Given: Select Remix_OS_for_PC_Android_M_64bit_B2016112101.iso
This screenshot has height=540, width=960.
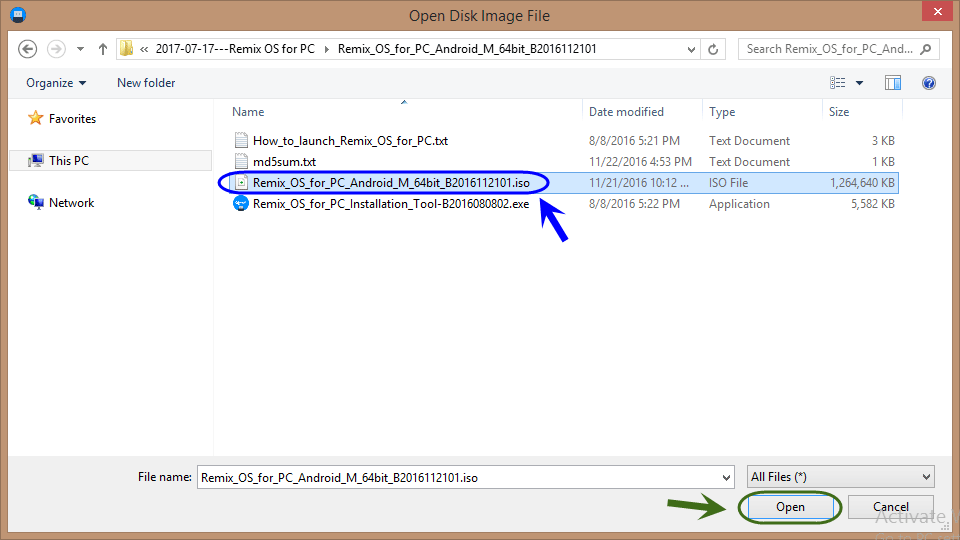Looking at the screenshot, I should click(391, 182).
